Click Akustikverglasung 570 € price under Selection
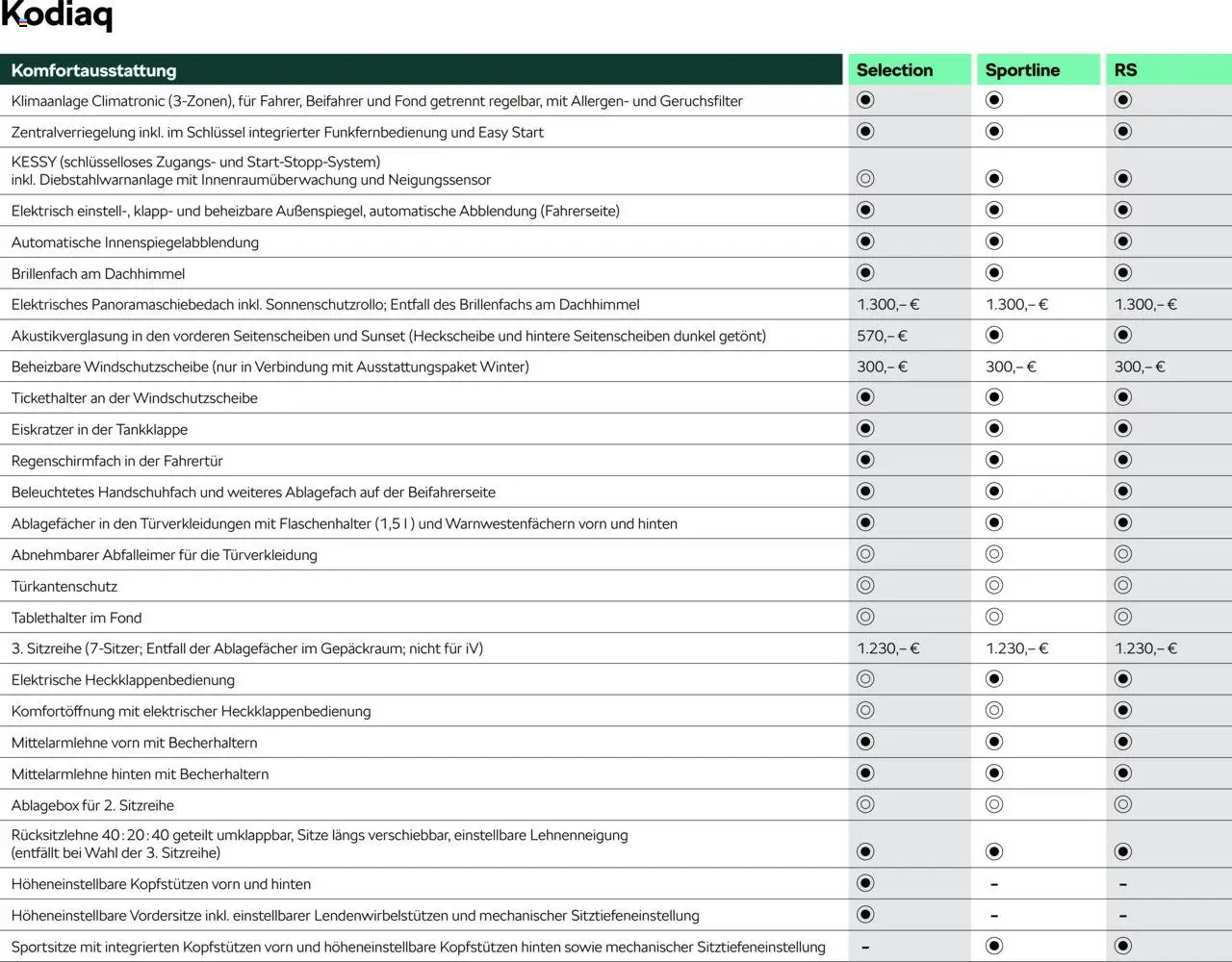This screenshot has width=1232, height=962. tap(882, 336)
